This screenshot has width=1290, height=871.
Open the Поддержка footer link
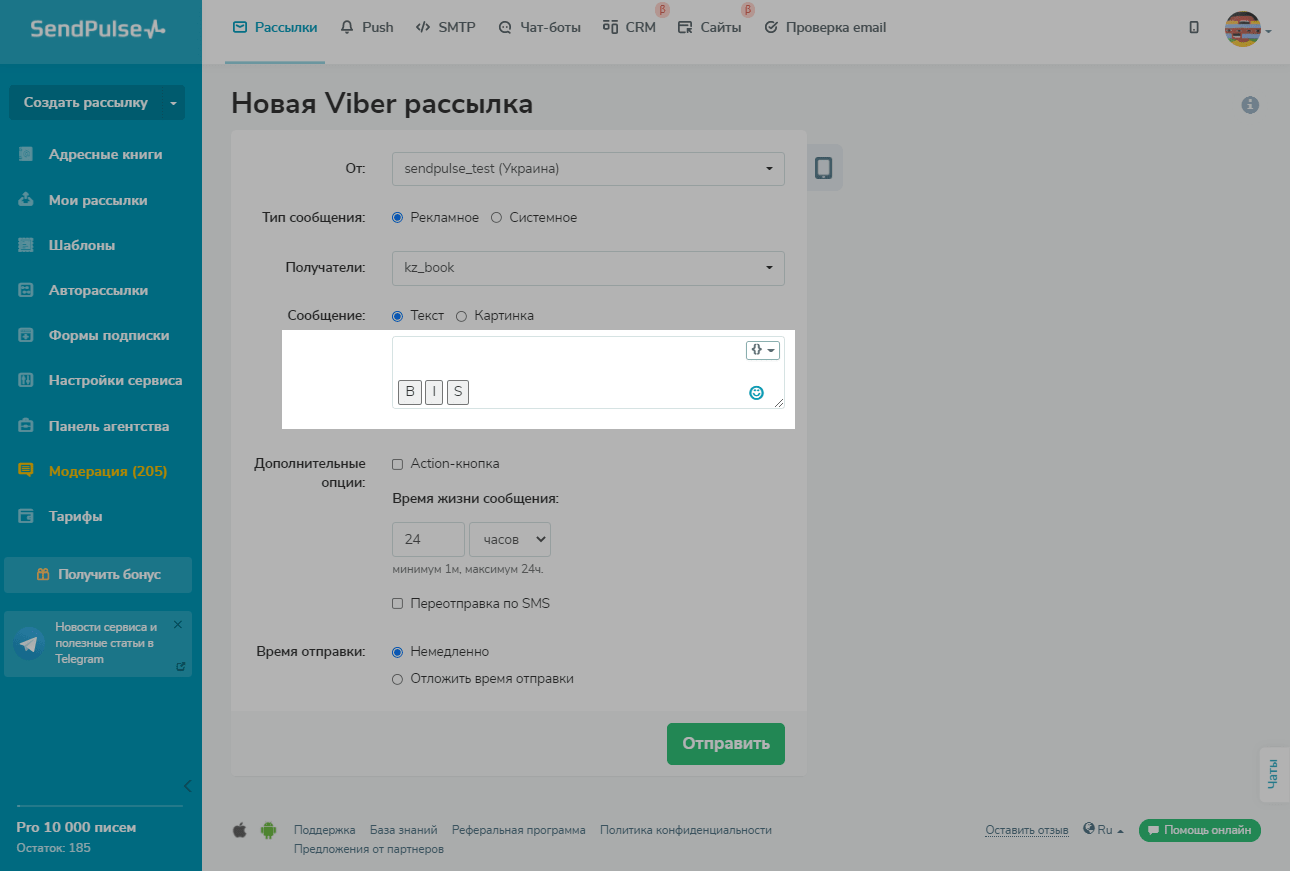(325, 830)
